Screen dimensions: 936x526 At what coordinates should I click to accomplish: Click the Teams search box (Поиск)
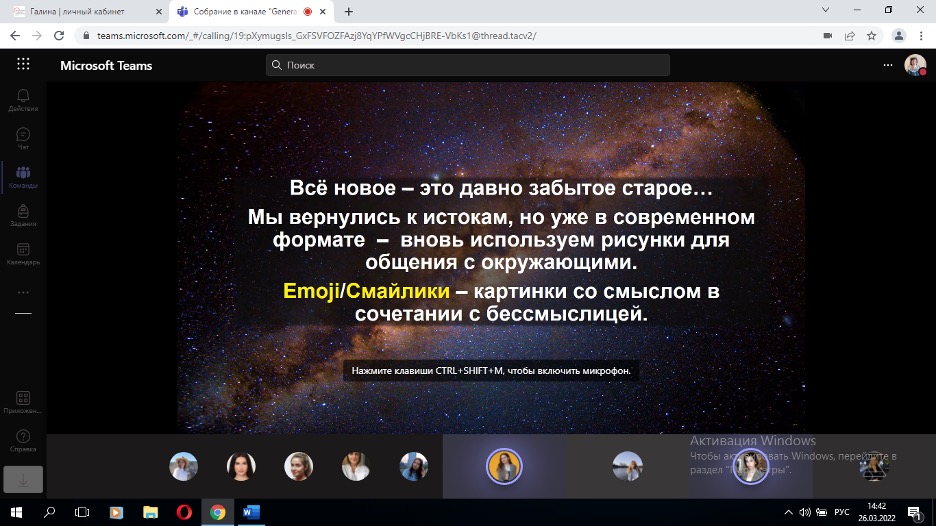468,65
